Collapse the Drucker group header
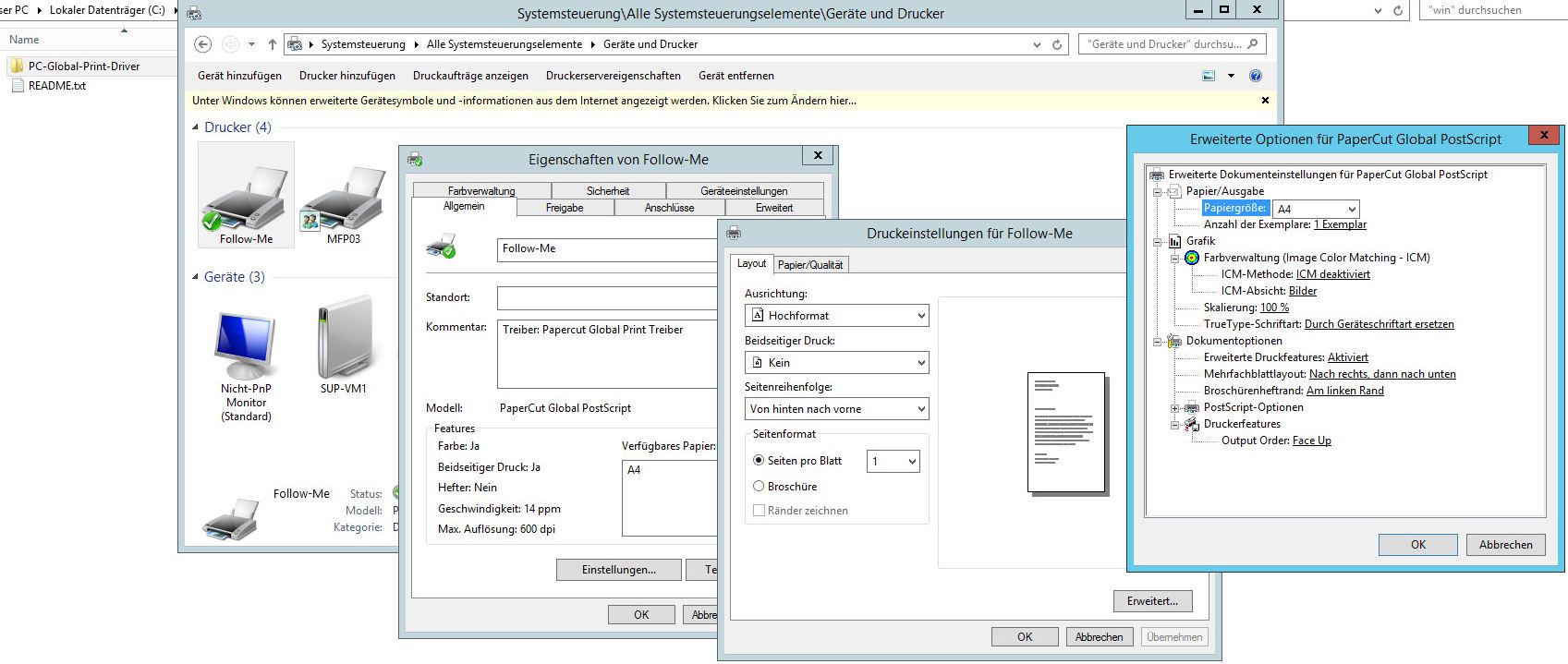 point(196,127)
